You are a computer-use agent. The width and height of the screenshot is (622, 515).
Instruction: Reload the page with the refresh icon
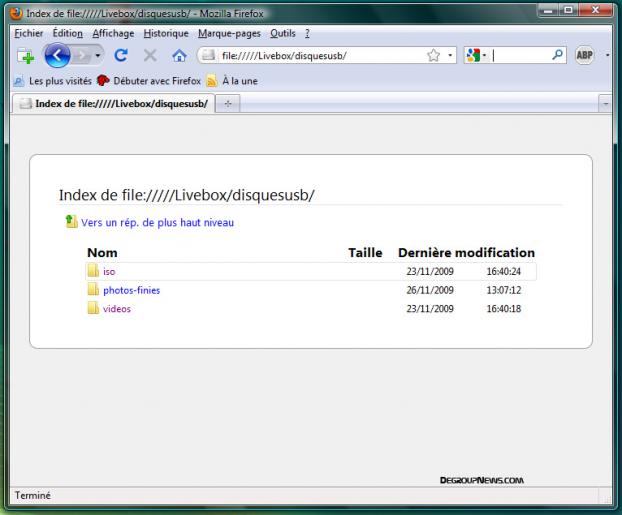pos(121,56)
